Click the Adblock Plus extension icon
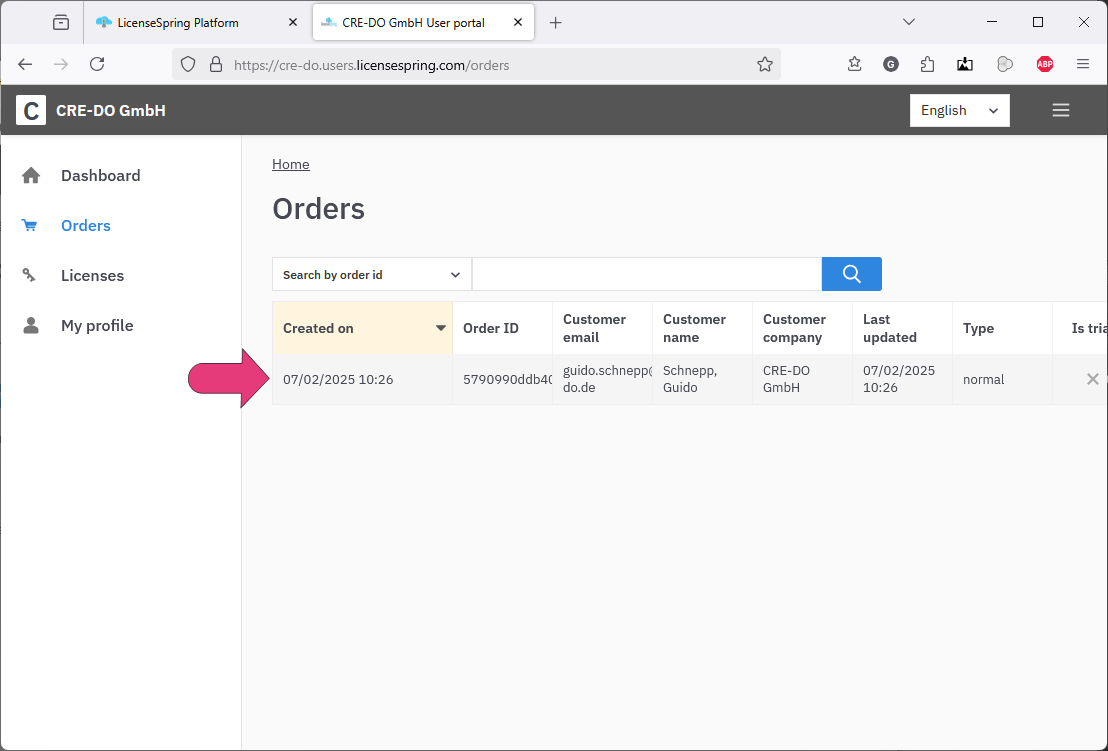The width and height of the screenshot is (1108, 751). click(1044, 64)
